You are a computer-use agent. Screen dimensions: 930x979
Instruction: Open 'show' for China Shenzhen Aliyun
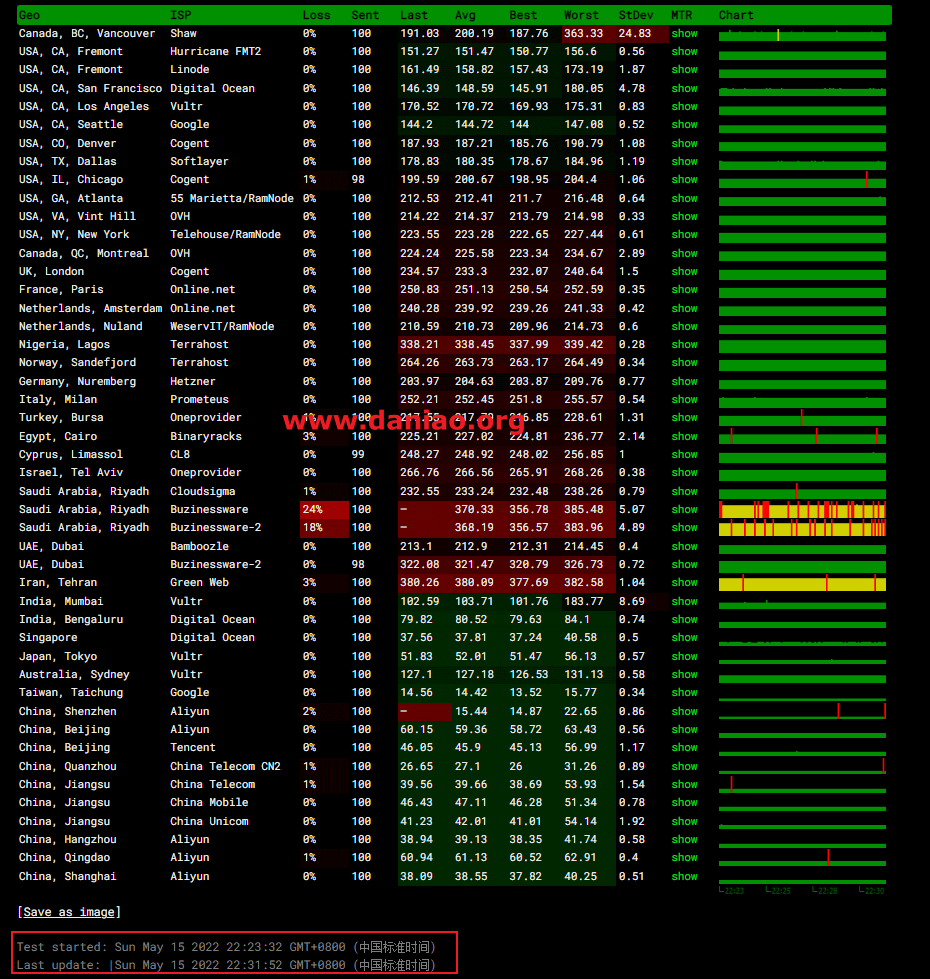pos(684,712)
